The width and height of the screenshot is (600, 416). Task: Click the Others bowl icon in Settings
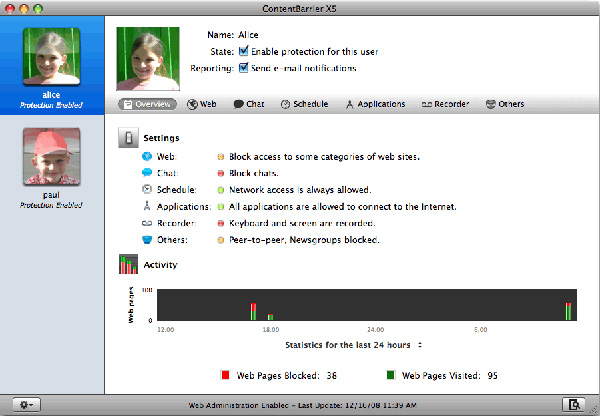coord(147,240)
